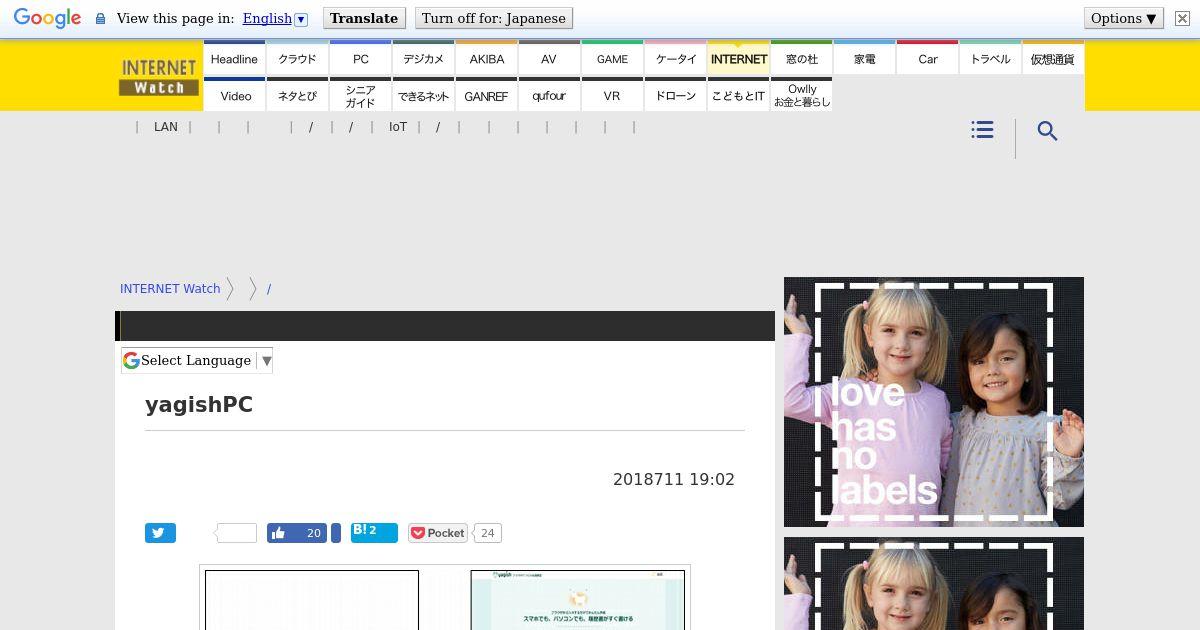Open the 家電 tab

tap(864, 58)
